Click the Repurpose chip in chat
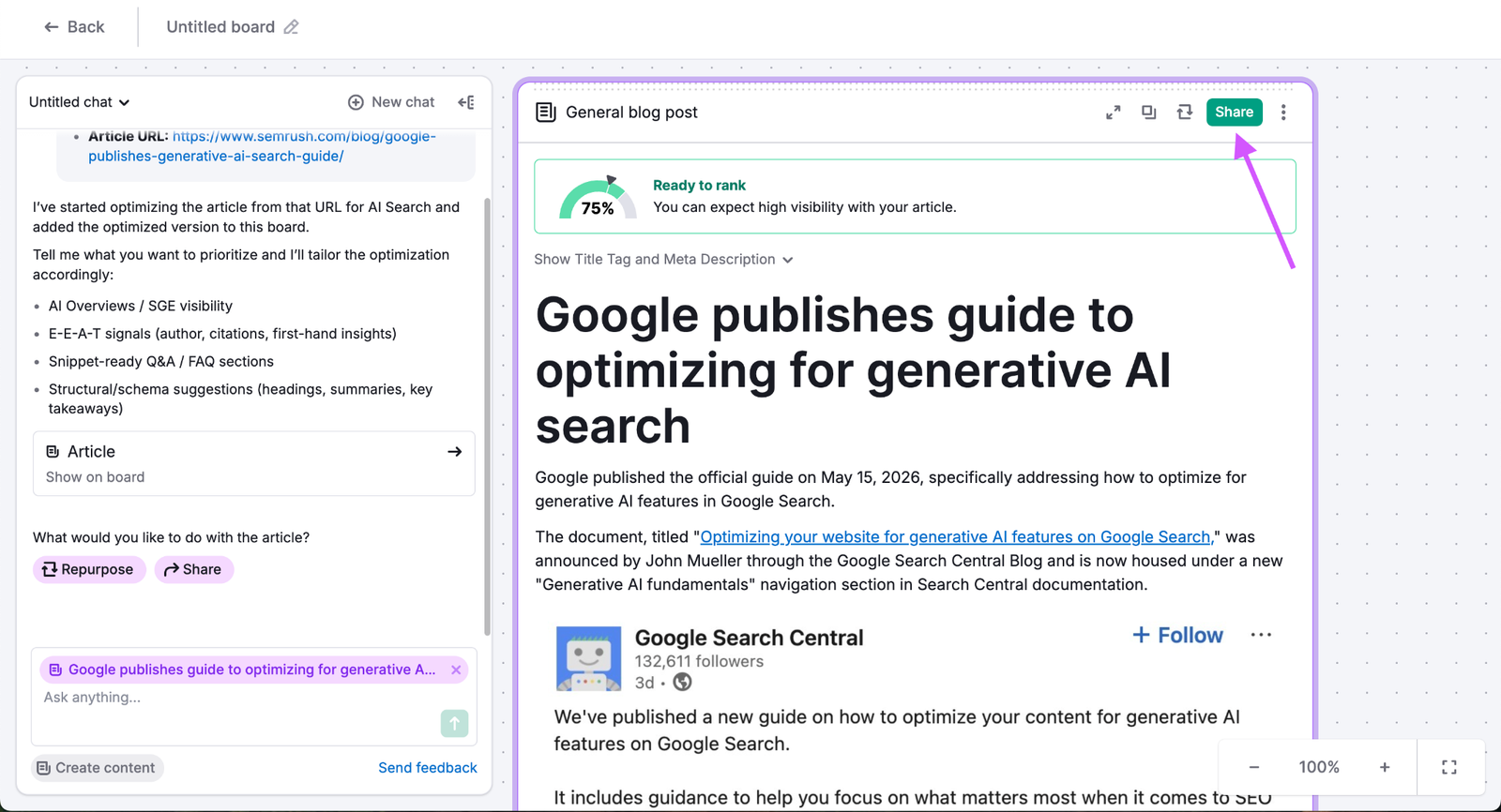This screenshot has width=1501, height=812. pos(89,569)
